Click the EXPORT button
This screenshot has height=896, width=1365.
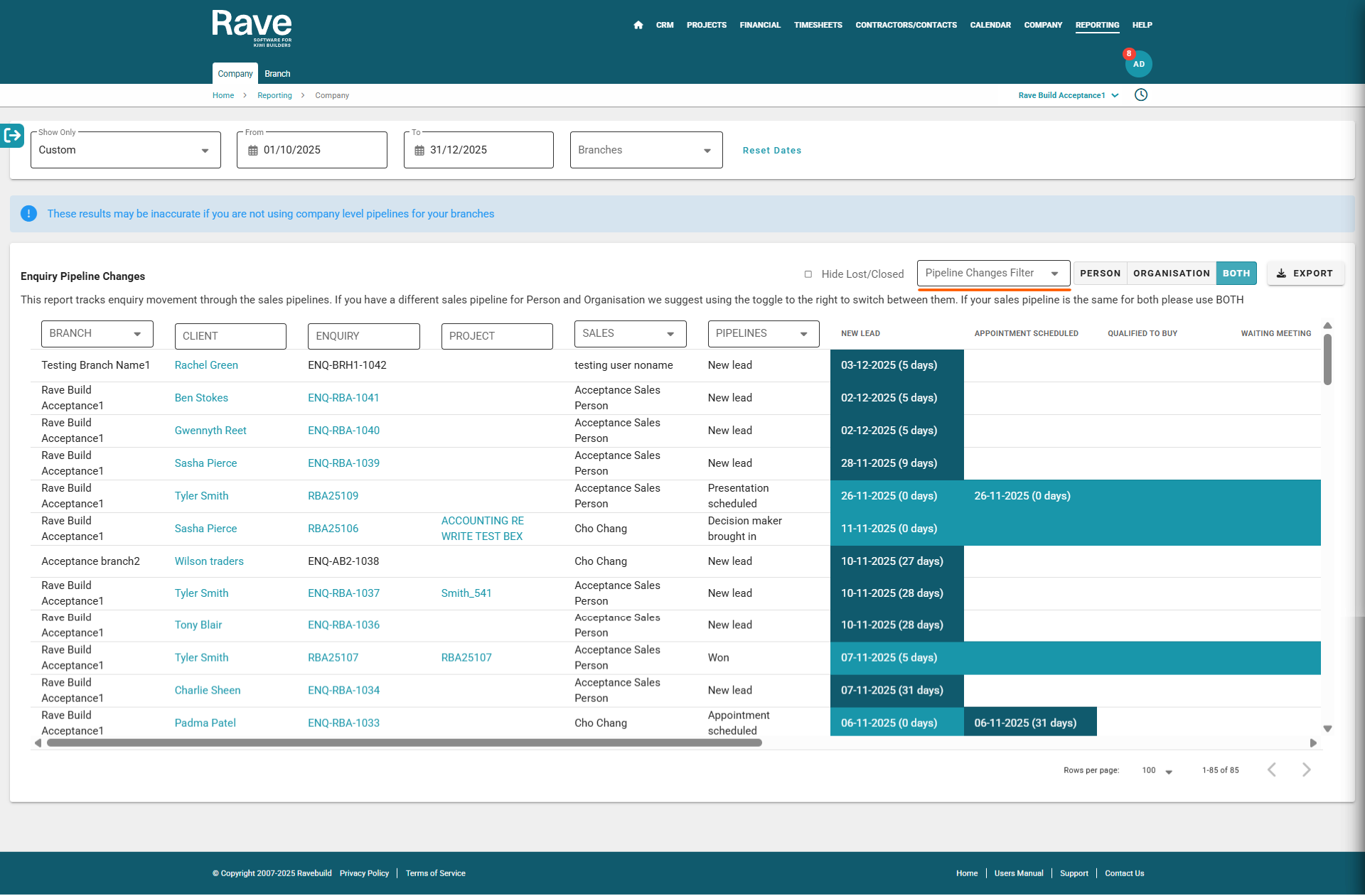(x=1305, y=274)
